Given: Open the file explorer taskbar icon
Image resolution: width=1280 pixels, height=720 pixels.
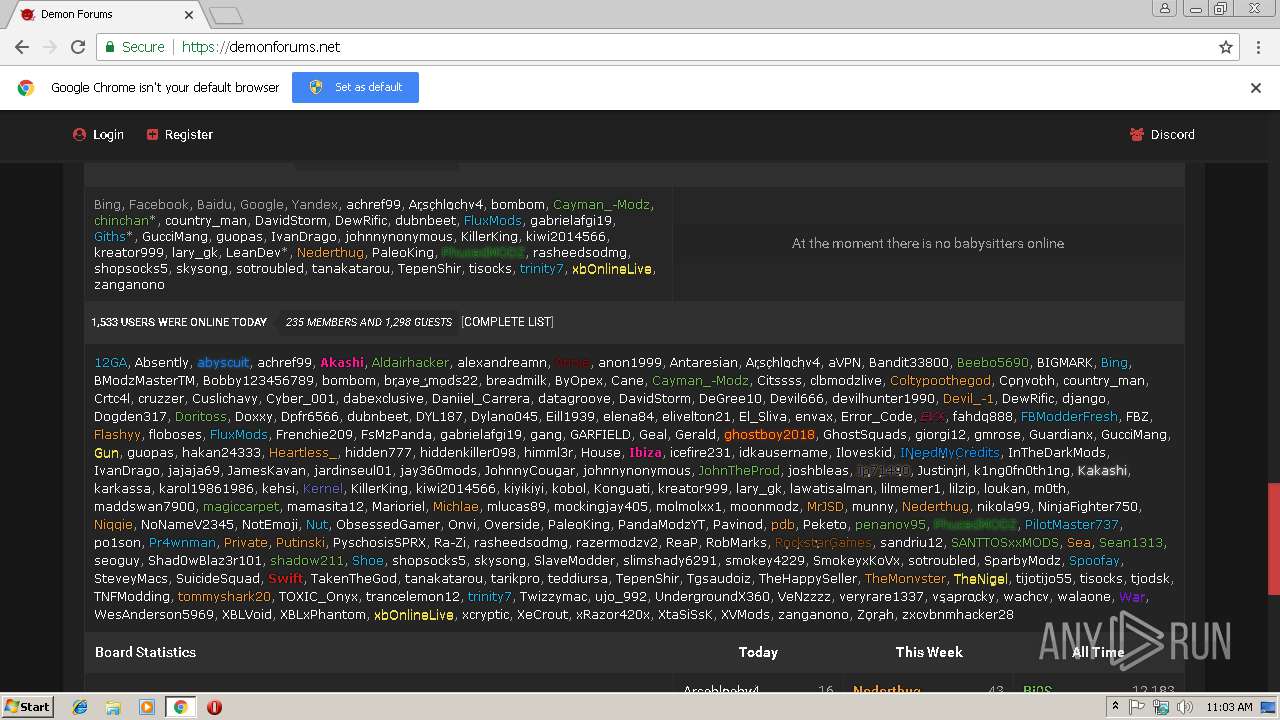Looking at the screenshot, I should (113, 707).
